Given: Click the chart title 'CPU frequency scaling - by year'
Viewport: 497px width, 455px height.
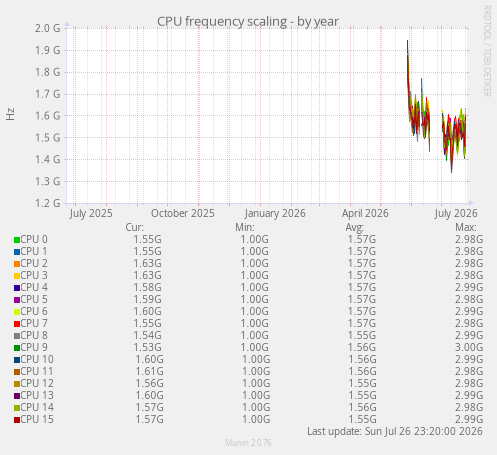Looking at the screenshot, I should [248, 21].
